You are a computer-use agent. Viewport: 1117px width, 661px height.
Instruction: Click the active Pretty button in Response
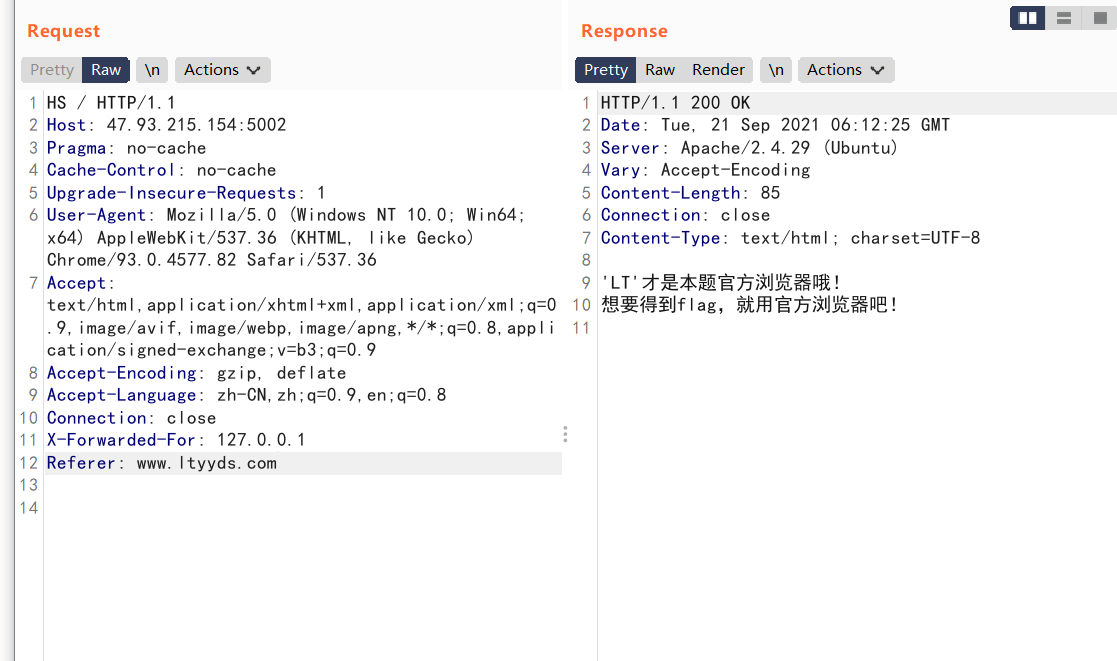pyautogui.click(x=605, y=70)
